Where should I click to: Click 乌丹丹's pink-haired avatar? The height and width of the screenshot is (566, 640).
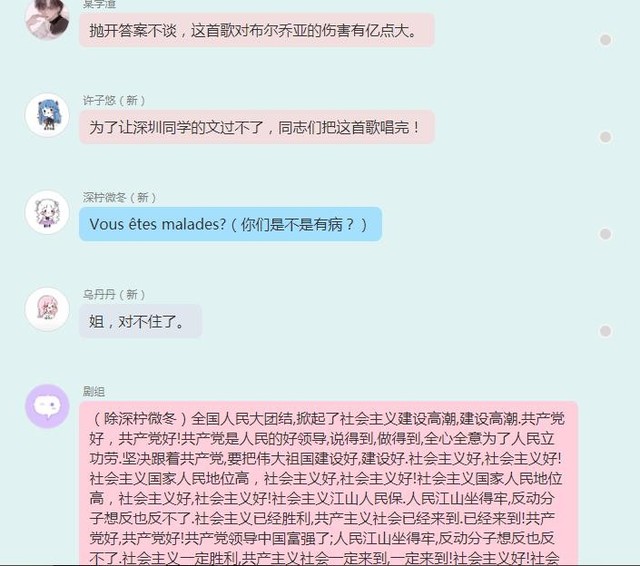pyautogui.click(x=47, y=309)
